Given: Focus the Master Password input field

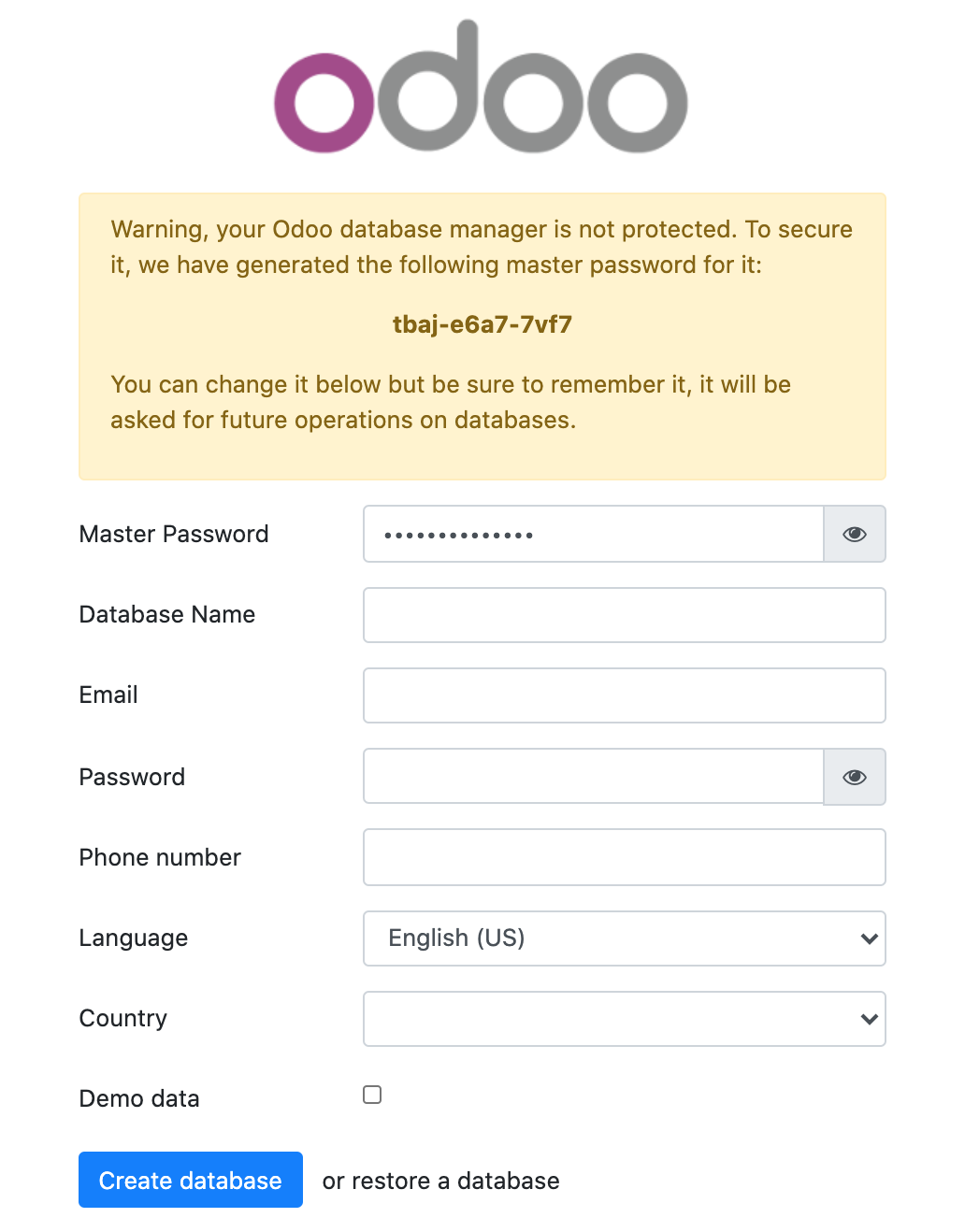Looking at the screenshot, I should (x=593, y=534).
